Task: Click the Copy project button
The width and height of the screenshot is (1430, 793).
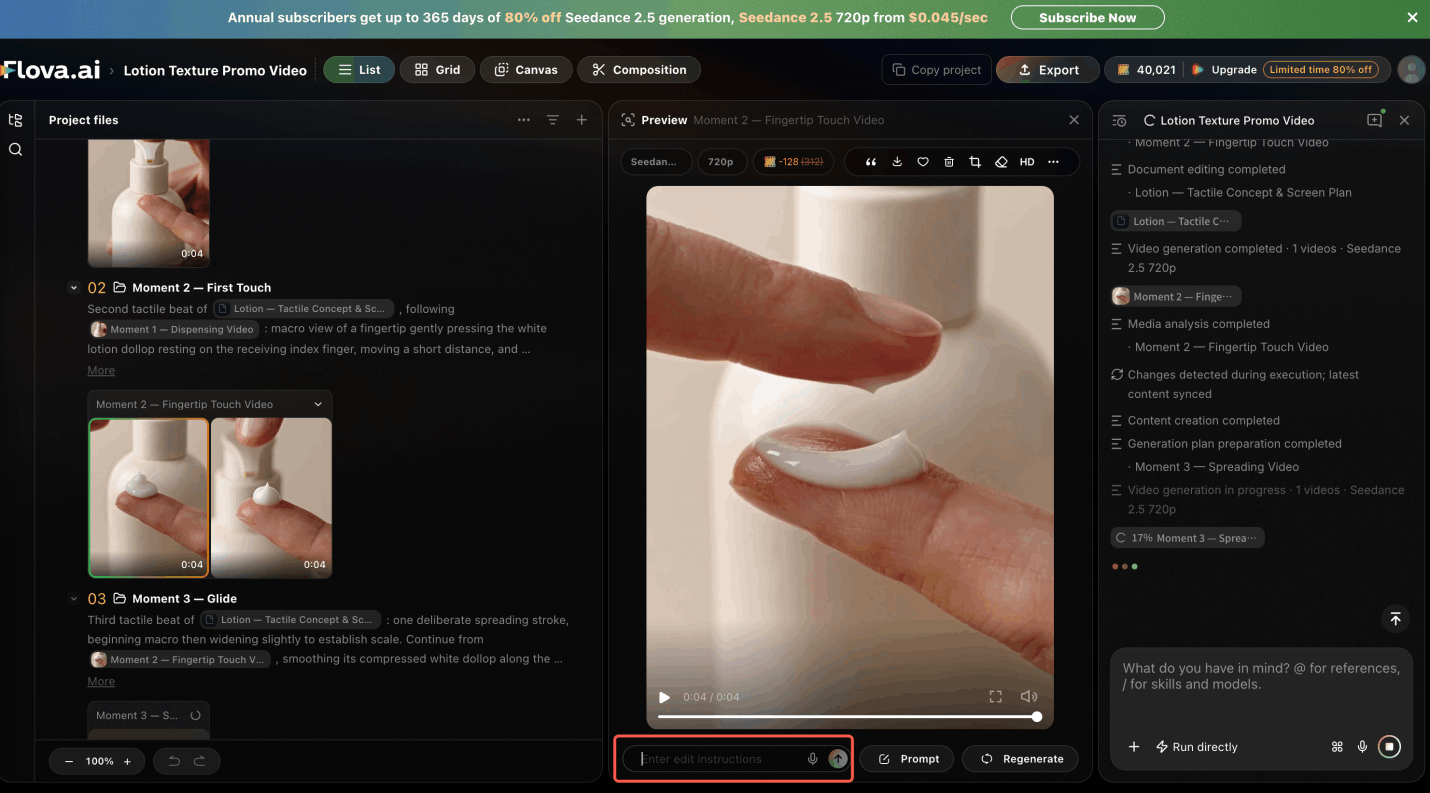Action: click(936, 70)
